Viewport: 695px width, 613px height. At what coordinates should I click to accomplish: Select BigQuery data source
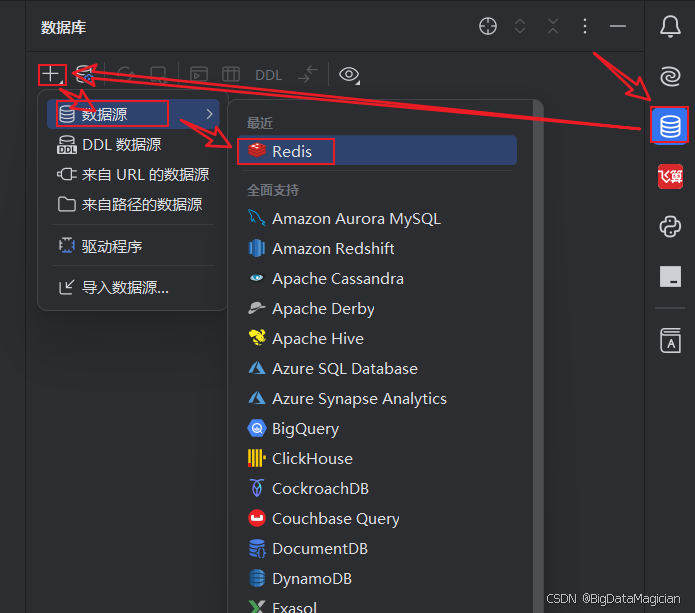click(x=377, y=429)
